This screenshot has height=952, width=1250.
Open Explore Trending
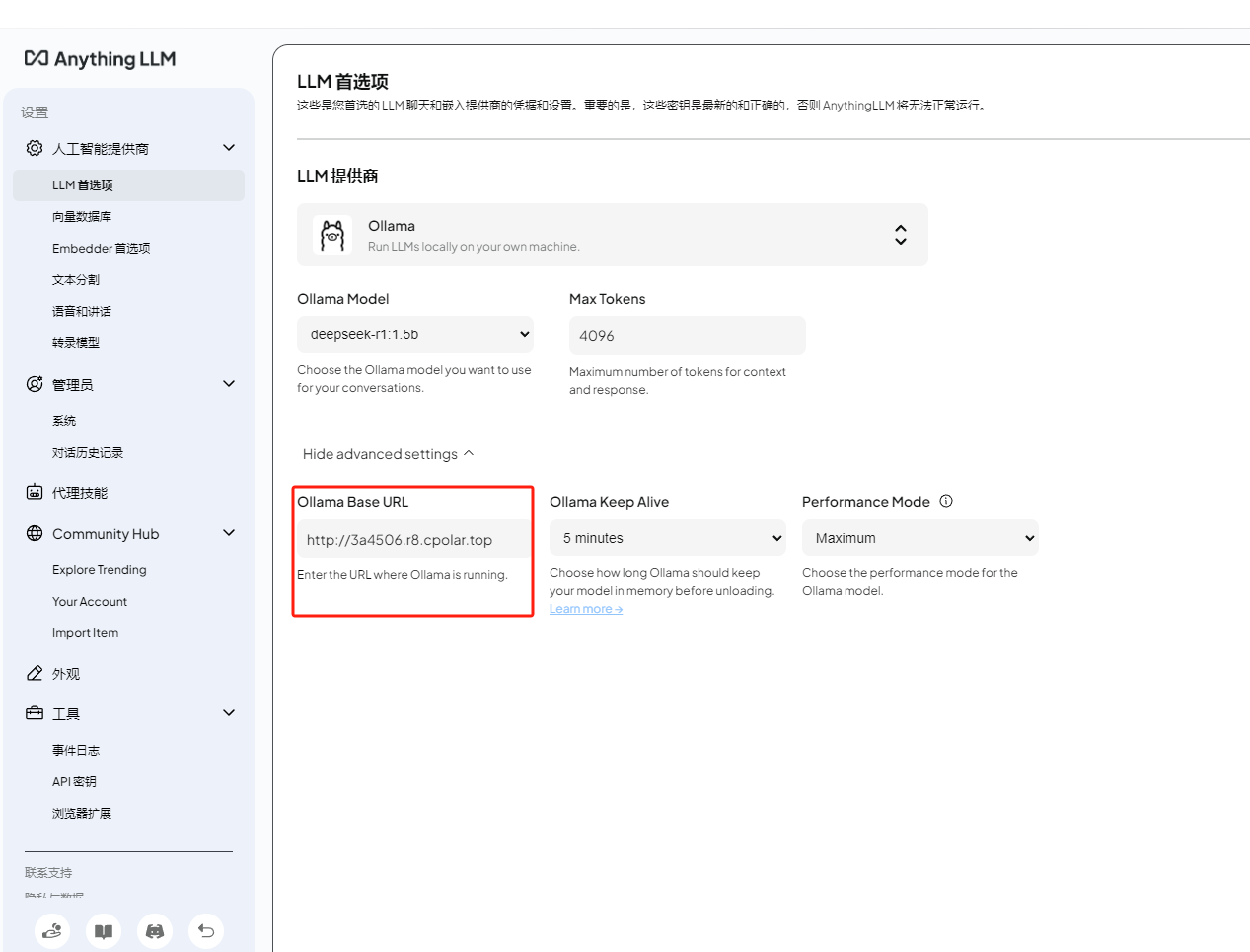[x=100, y=570]
